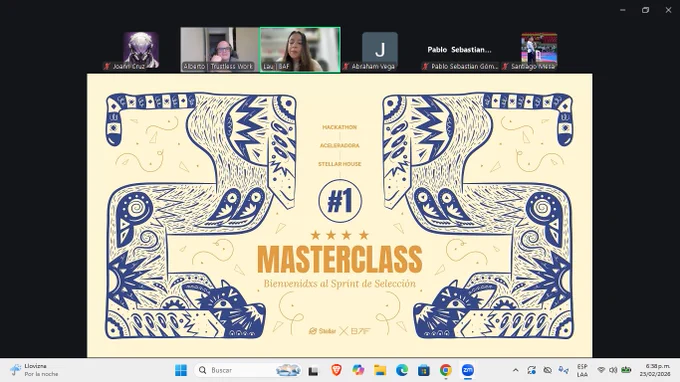Click the MASTERCLASS title on the slide

point(340,259)
